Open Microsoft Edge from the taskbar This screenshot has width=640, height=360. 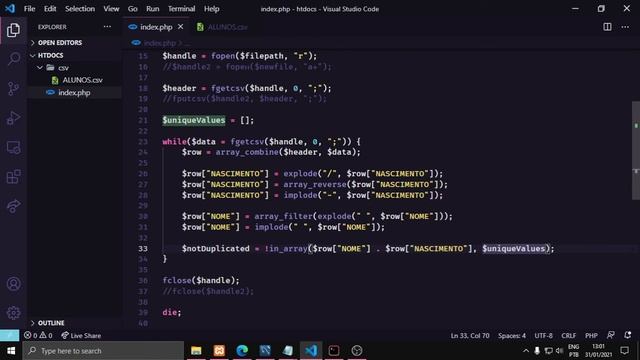click(x=242, y=351)
